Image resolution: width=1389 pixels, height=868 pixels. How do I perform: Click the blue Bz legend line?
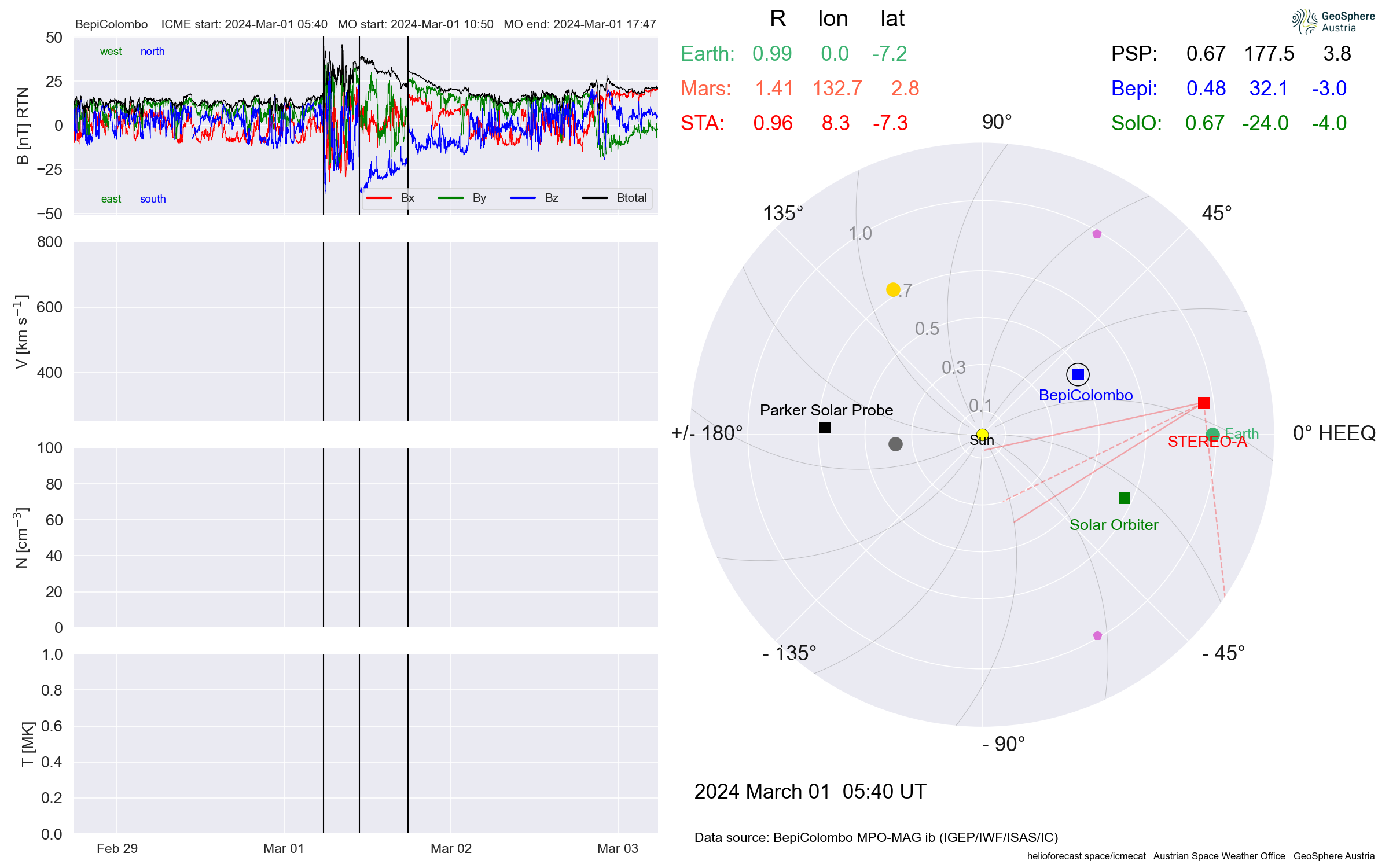point(523,198)
